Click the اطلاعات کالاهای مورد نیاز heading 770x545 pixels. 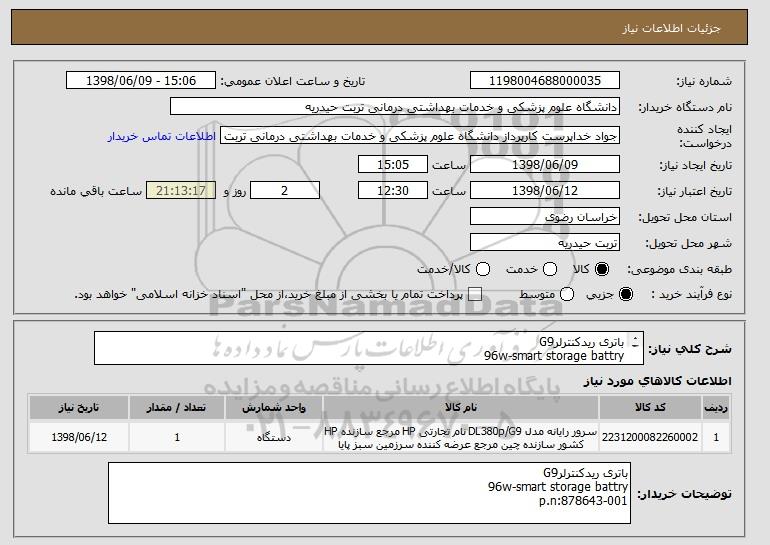(x=658, y=381)
